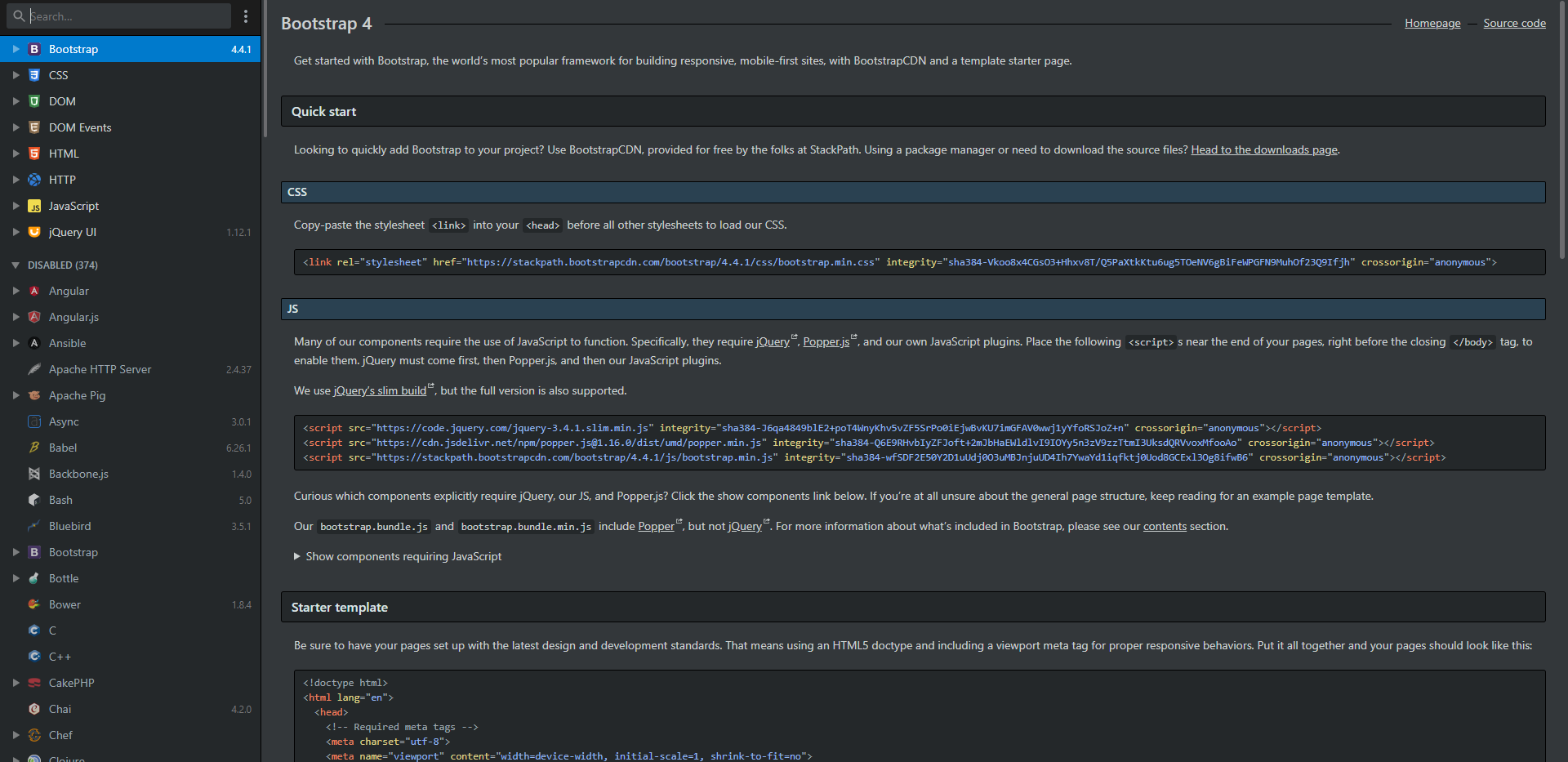Open the Homepage link
This screenshot has width=1568, height=762.
click(x=1432, y=23)
